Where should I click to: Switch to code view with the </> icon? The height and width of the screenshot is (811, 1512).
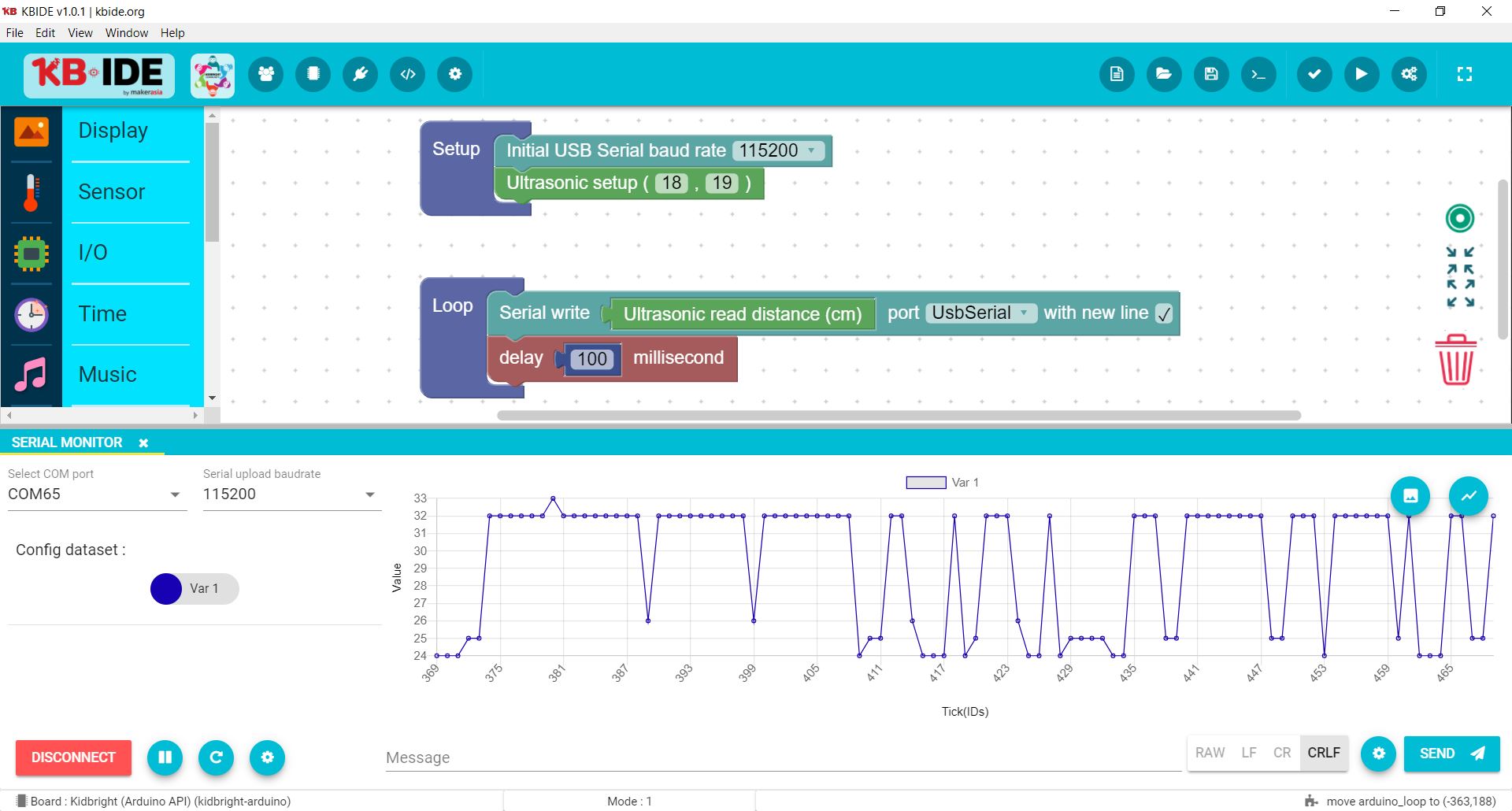(x=408, y=74)
